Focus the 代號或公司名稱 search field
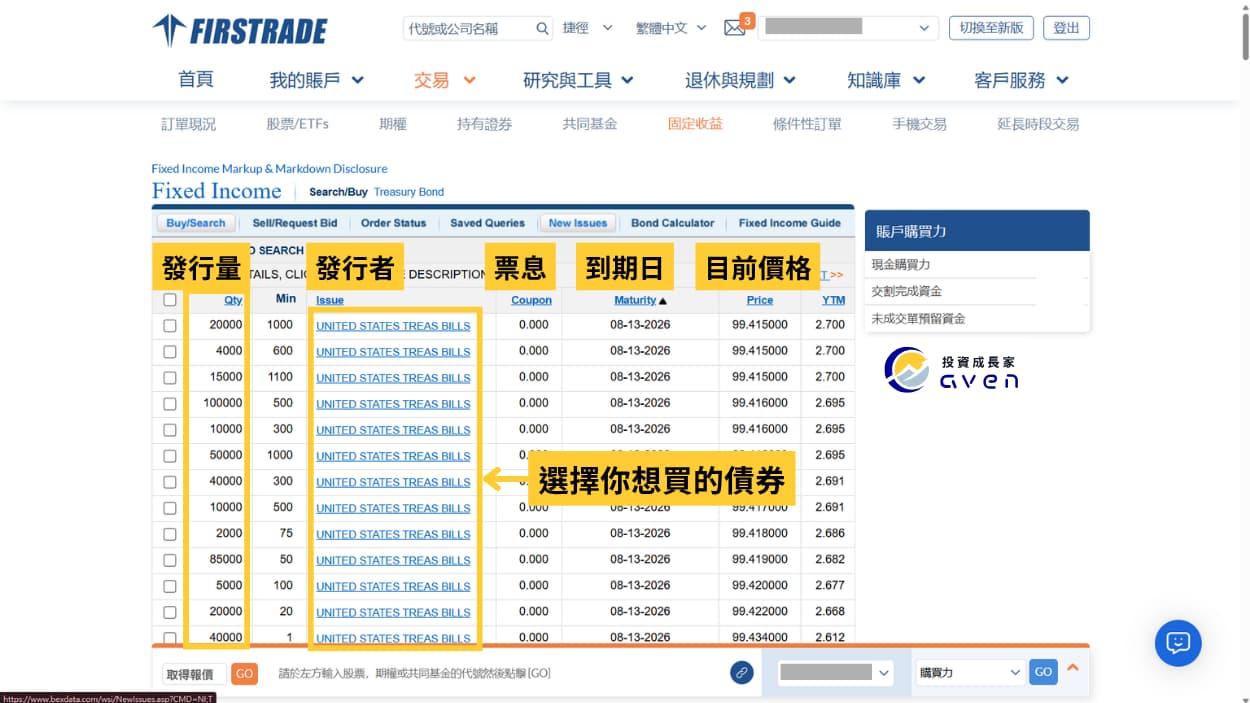 click(x=469, y=28)
